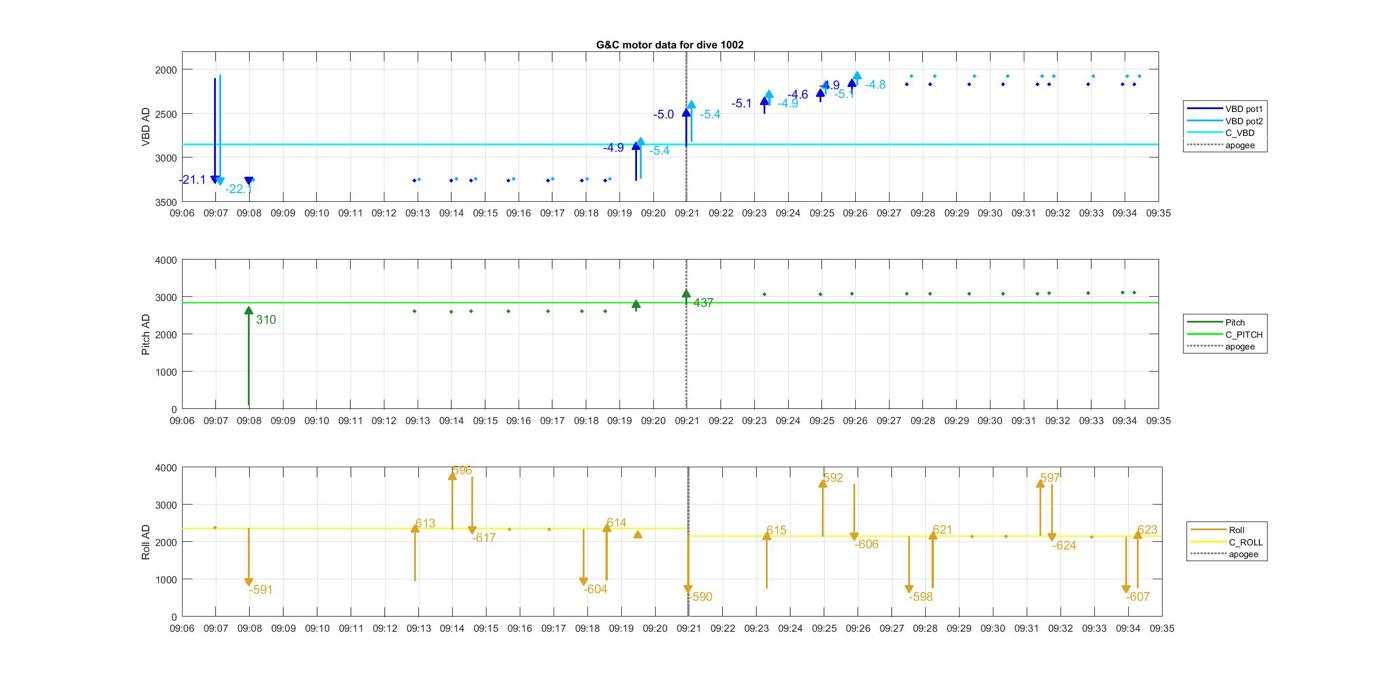Click the "-617" roll data label
This screenshot has height=693, width=1400.
pyautogui.click(x=484, y=538)
